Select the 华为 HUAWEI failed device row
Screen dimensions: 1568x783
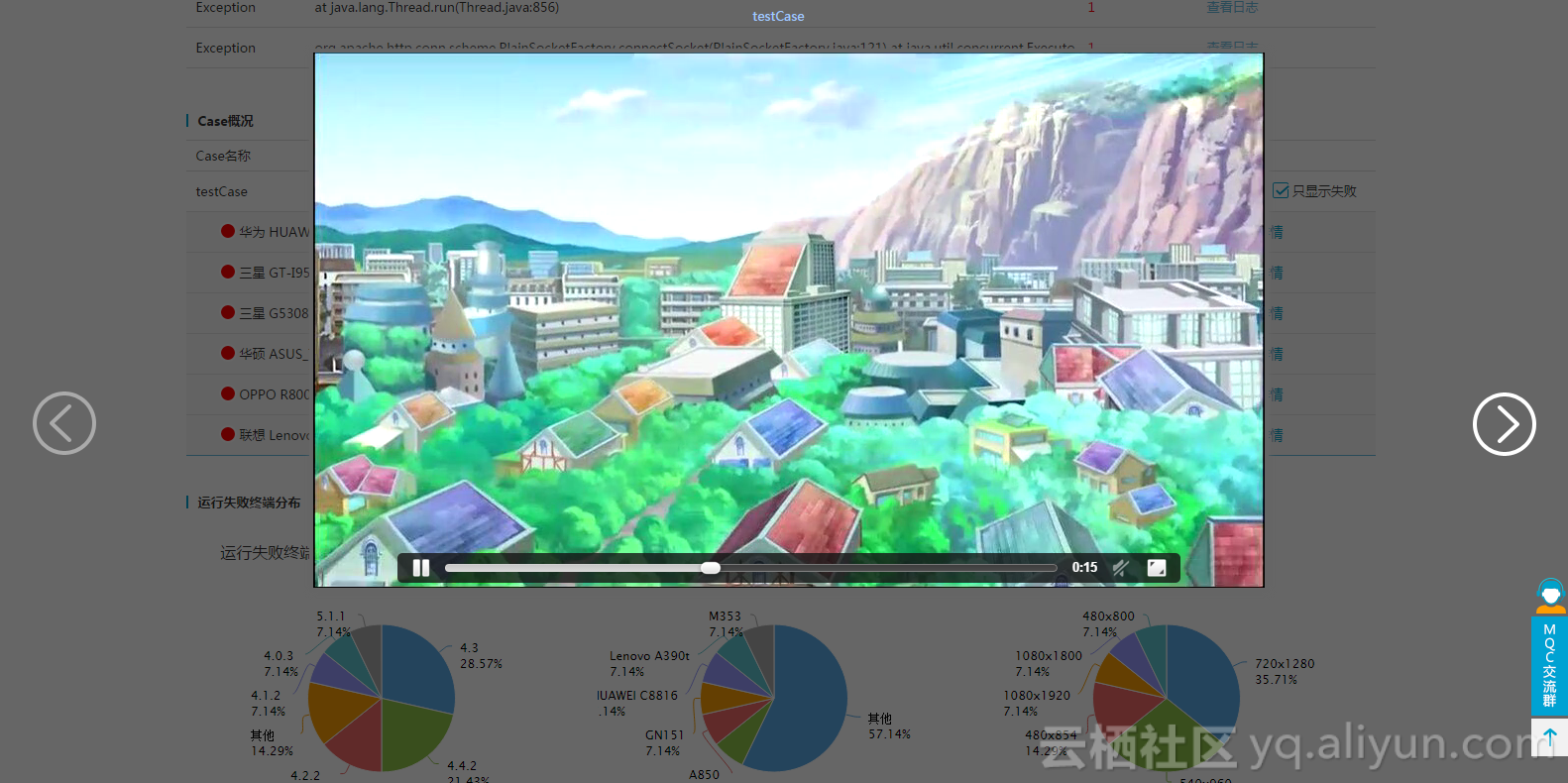point(781,232)
